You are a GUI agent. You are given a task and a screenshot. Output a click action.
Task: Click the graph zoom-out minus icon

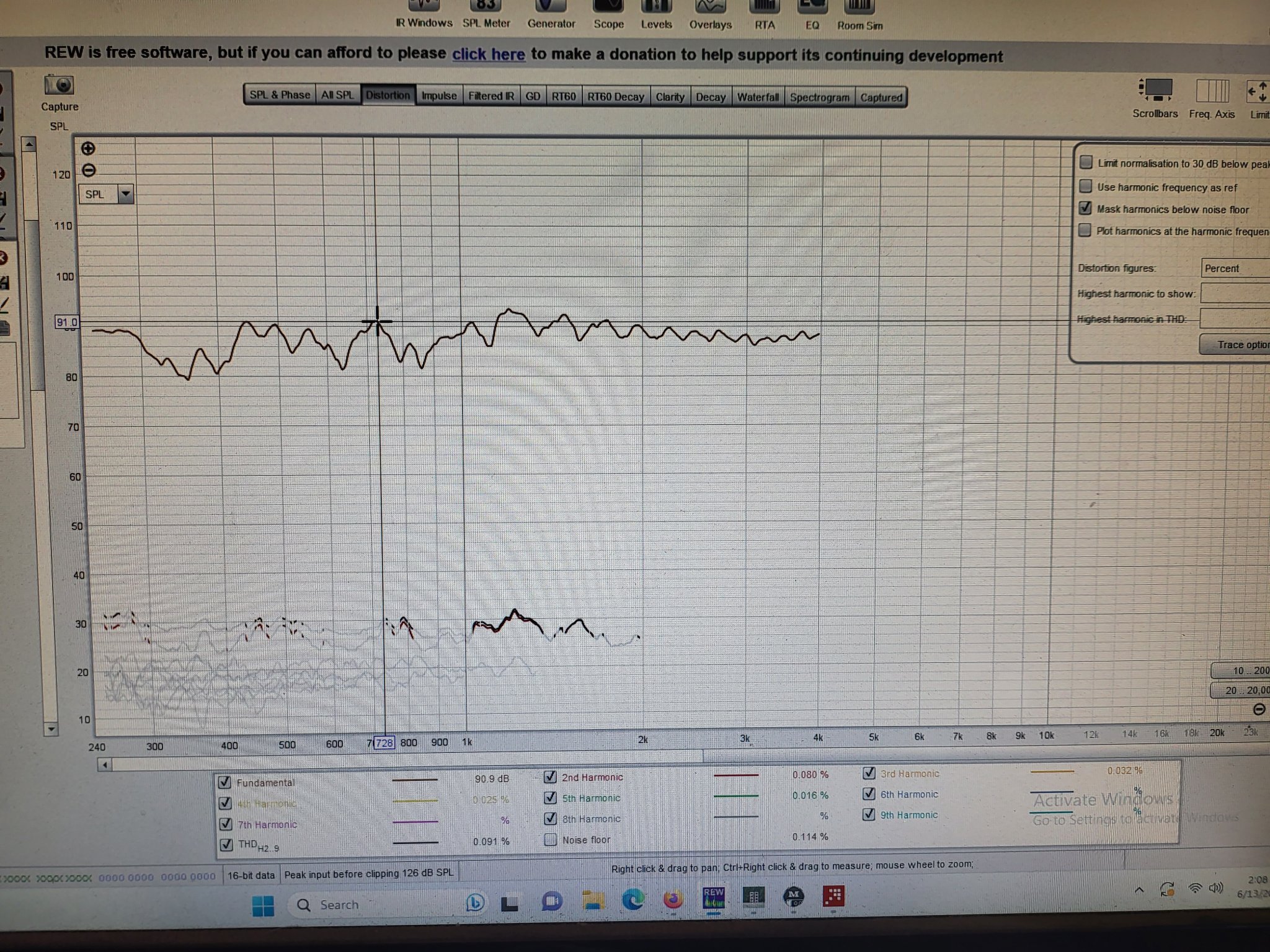pyautogui.click(x=89, y=170)
